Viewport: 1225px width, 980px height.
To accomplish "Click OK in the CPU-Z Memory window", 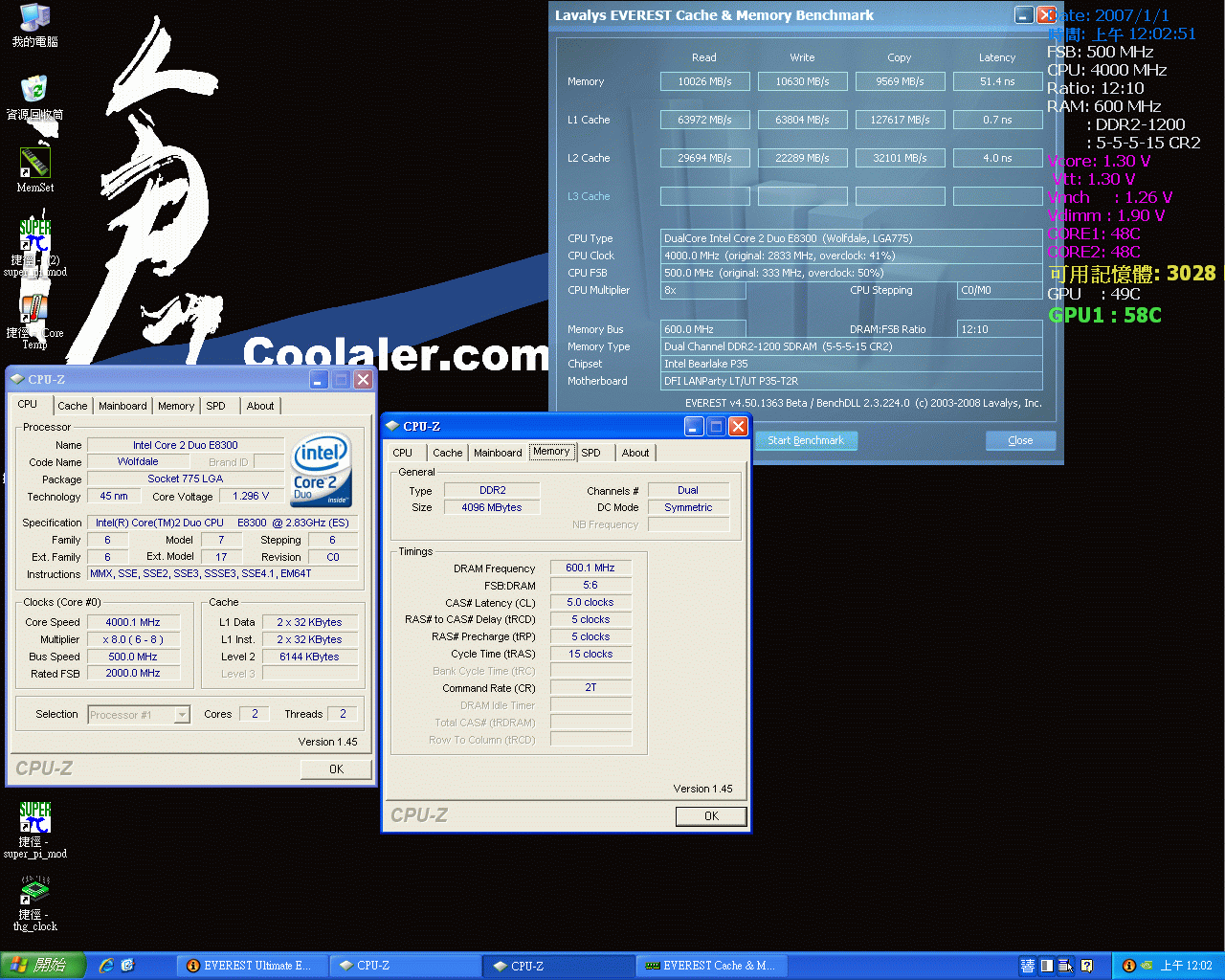I will coord(711,816).
